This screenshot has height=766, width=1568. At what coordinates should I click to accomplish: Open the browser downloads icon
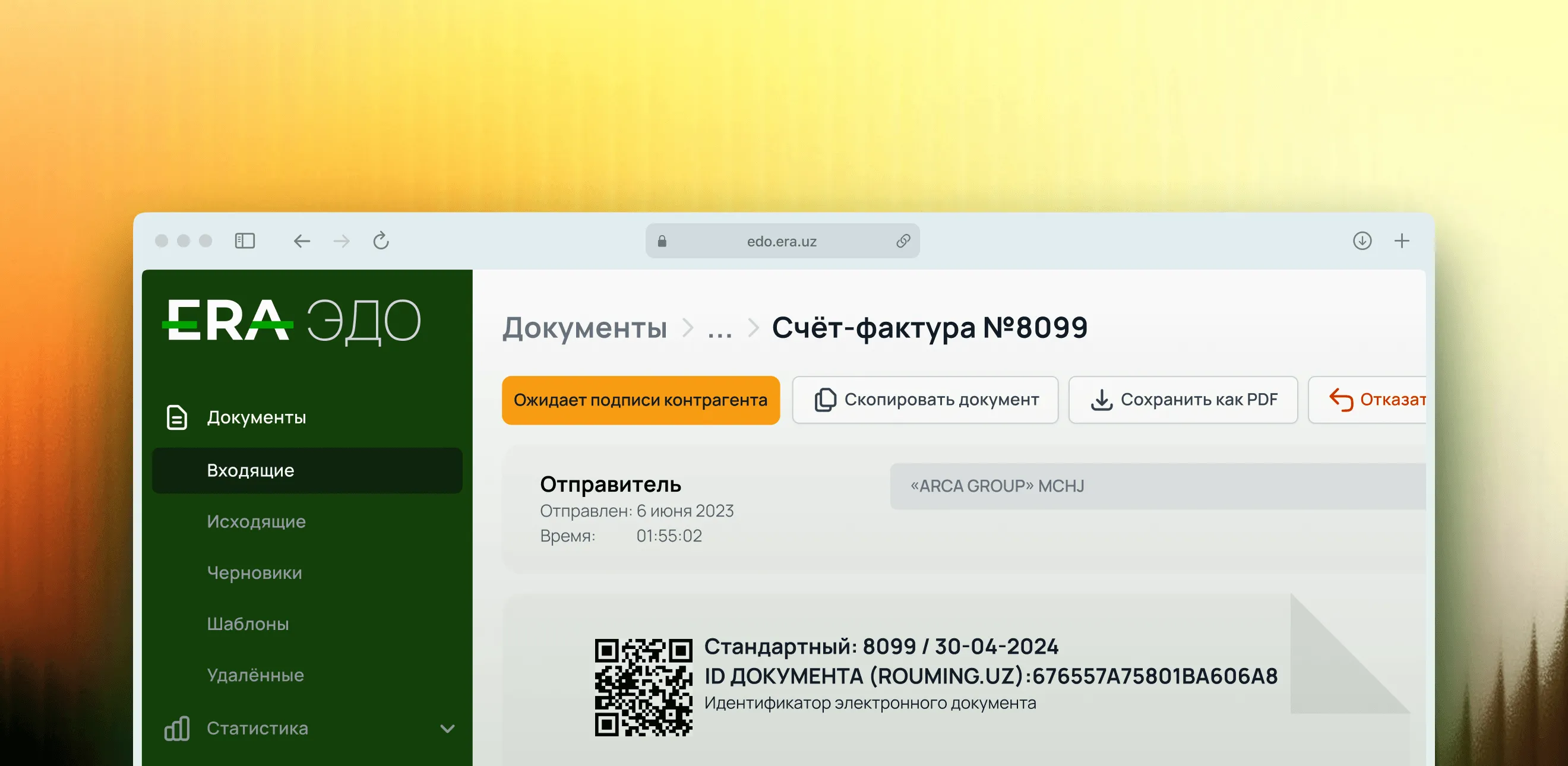[1362, 241]
